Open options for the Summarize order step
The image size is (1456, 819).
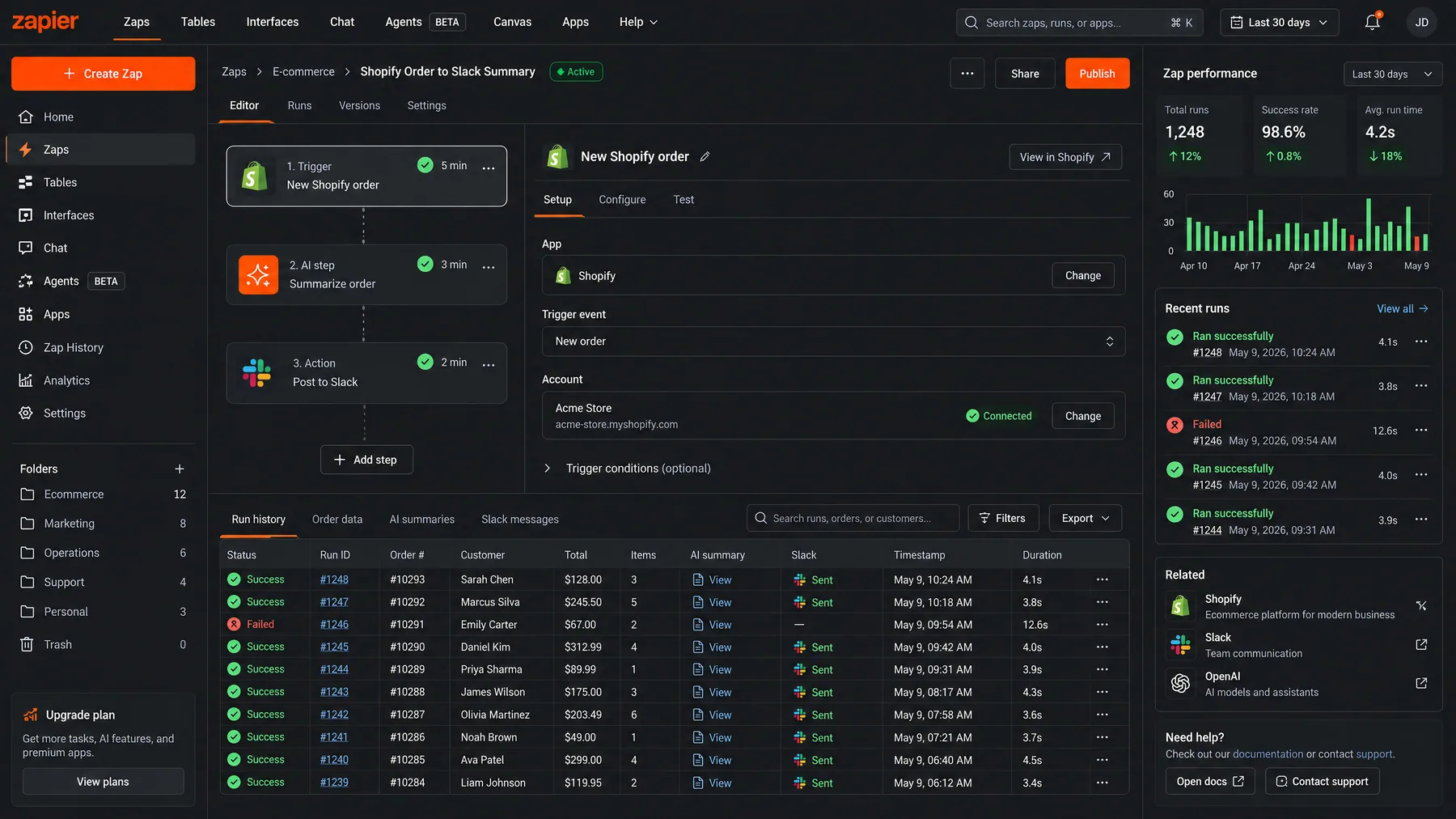pos(489,267)
